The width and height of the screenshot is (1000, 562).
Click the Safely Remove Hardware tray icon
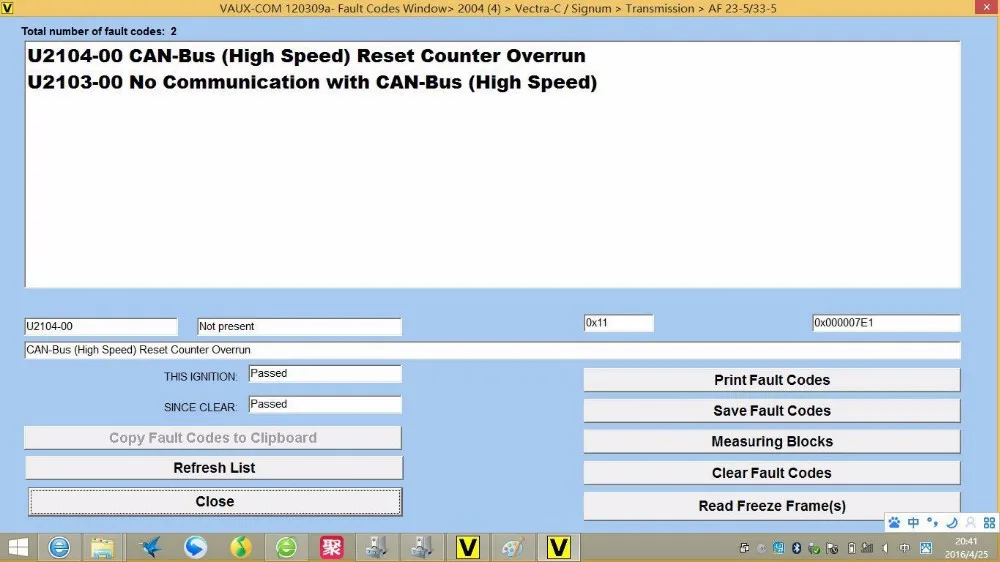click(814, 548)
